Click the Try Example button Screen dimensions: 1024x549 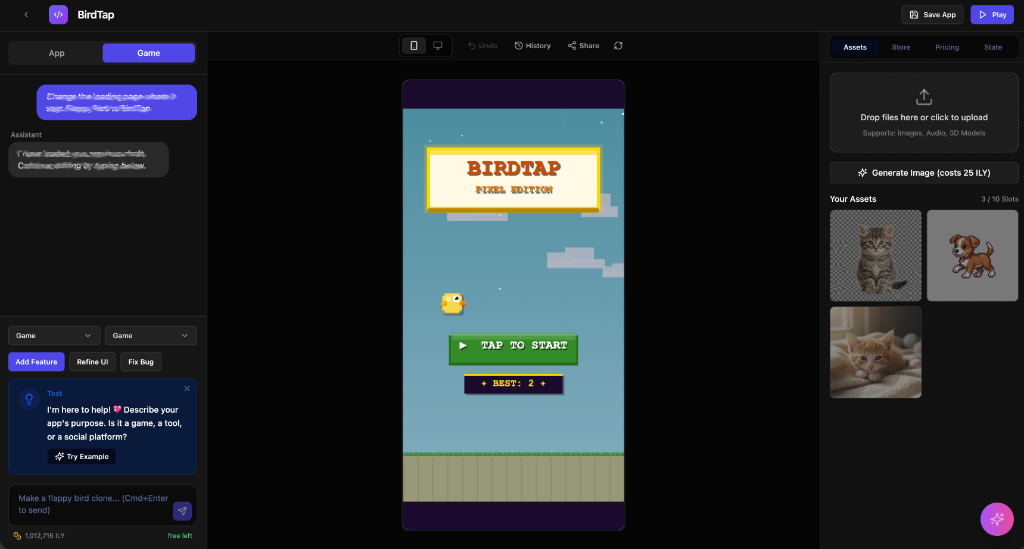(82, 456)
